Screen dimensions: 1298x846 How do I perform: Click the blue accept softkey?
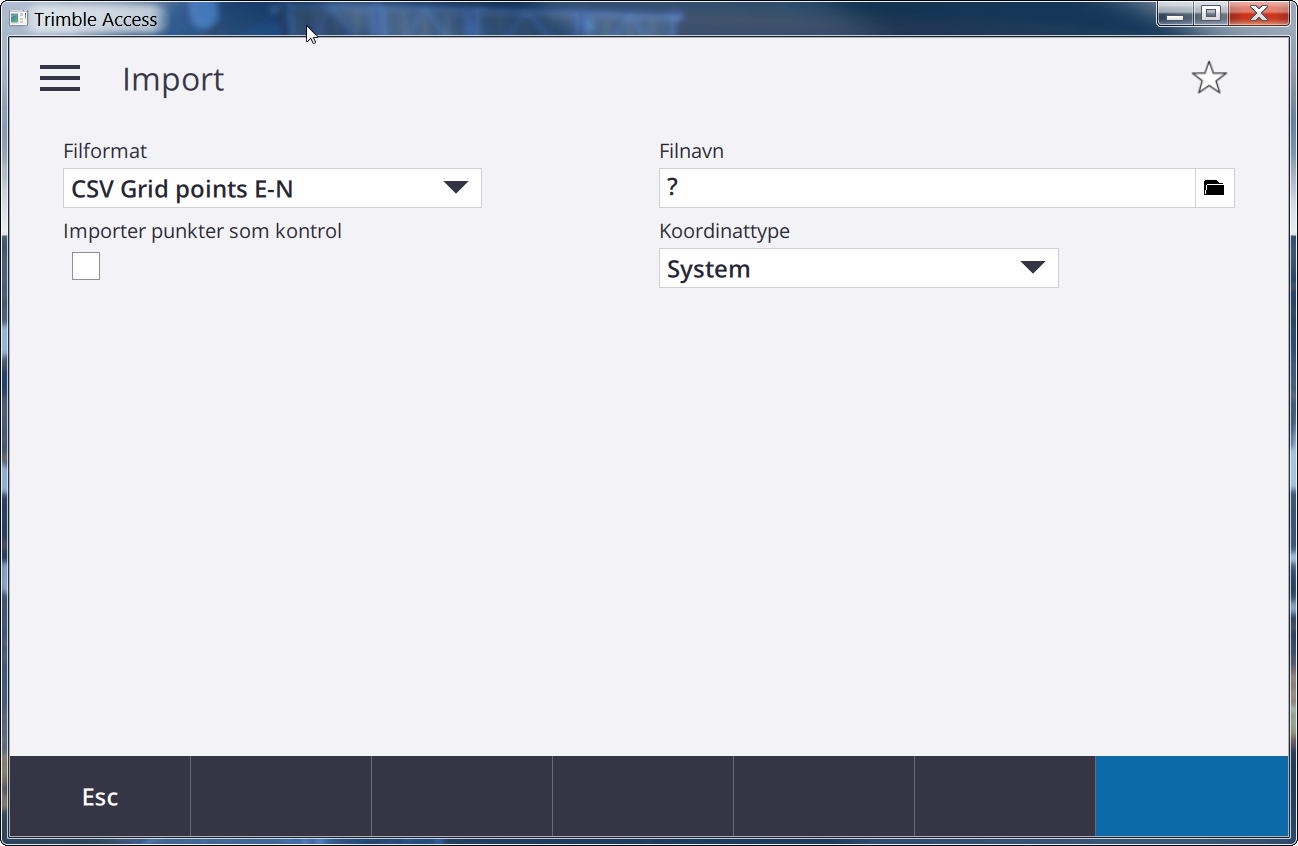tap(1192, 796)
